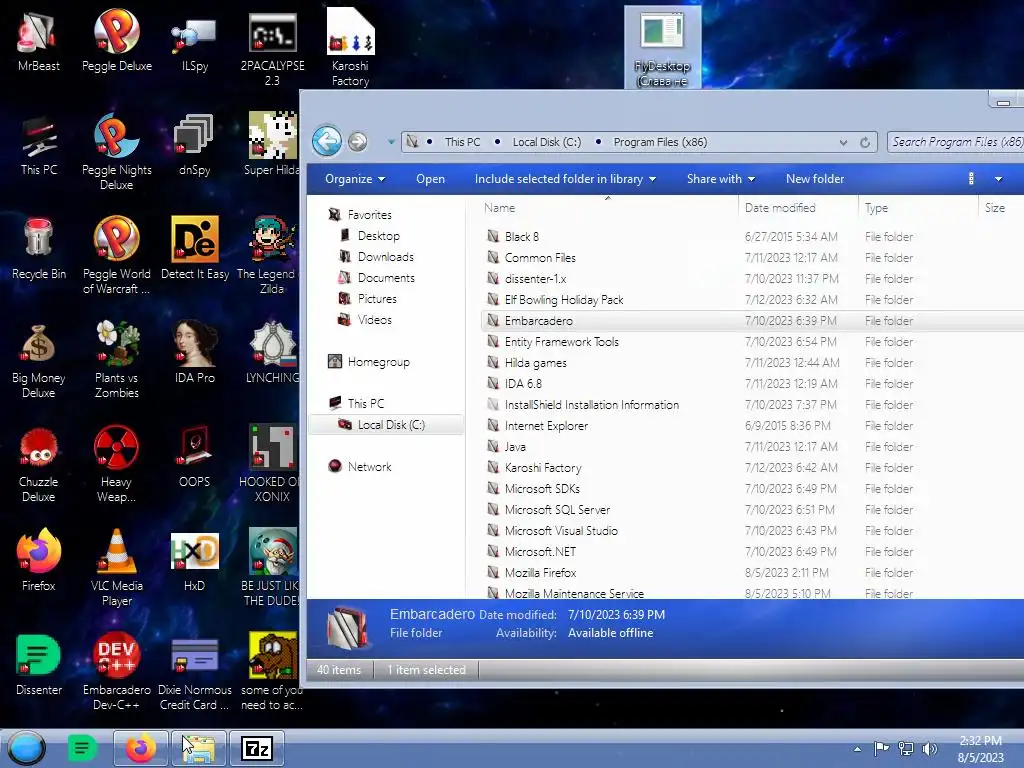Image resolution: width=1024 pixels, height=768 pixels.
Task: Open Downloads in the navigation pane
Action: 385,257
